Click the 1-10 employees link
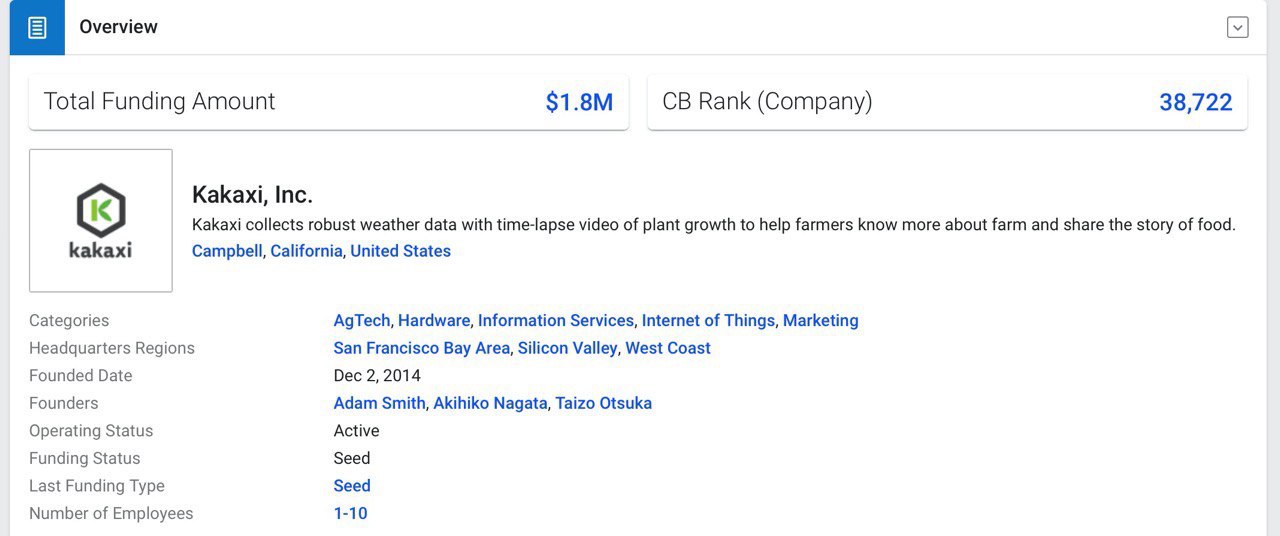 (350, 513)
